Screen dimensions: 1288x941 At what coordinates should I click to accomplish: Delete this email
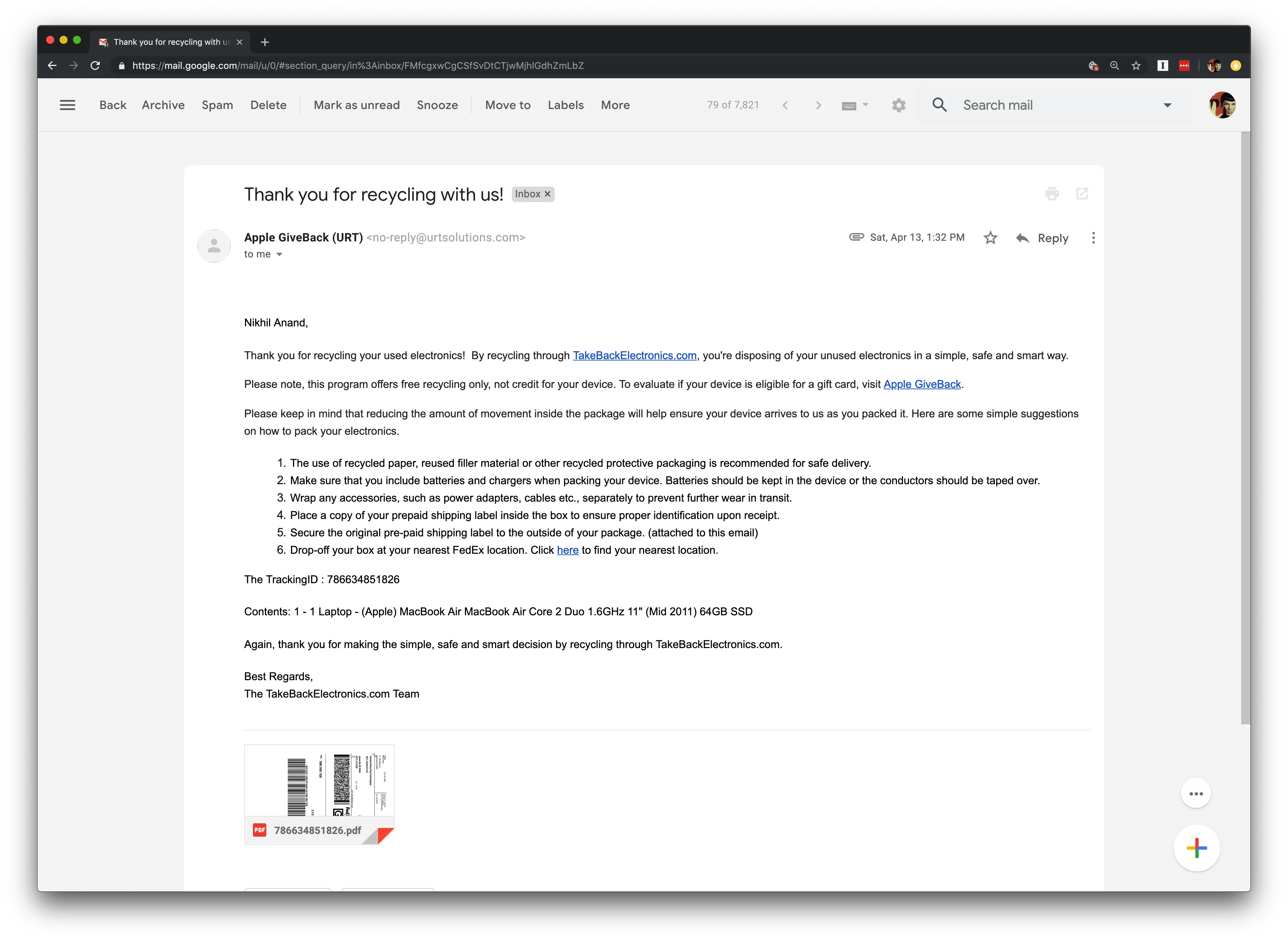(x=268, y=105)
